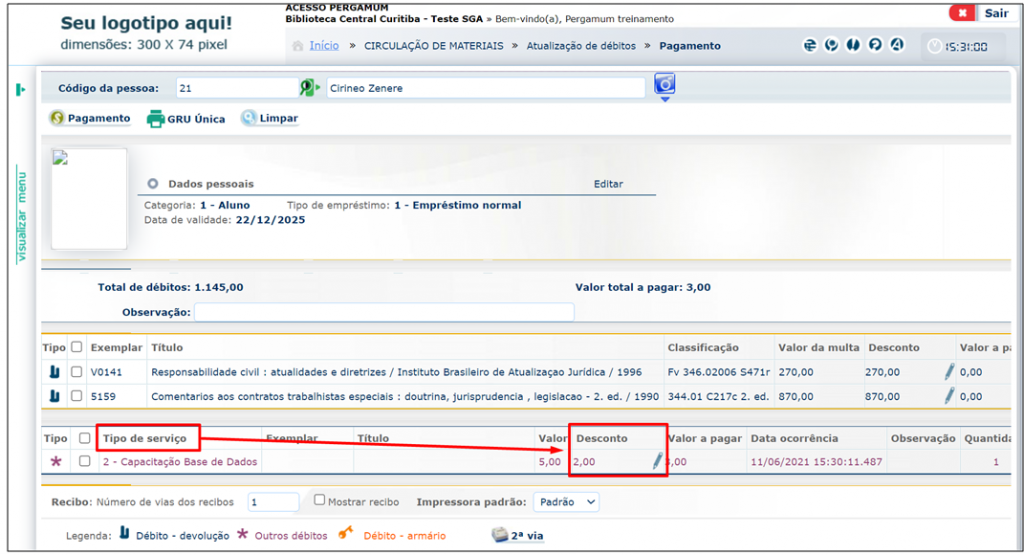Click the Observação text field

[384, 312]
